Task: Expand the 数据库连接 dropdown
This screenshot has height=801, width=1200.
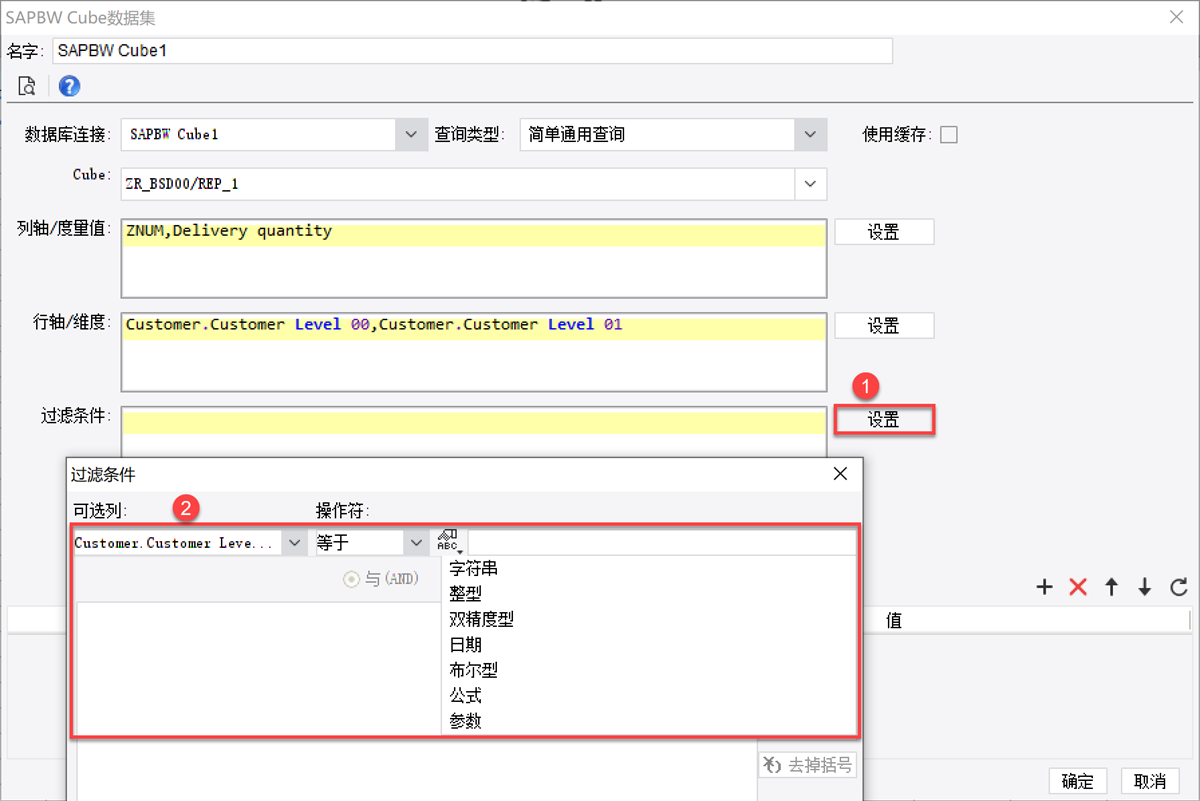Action: (410, 134)
